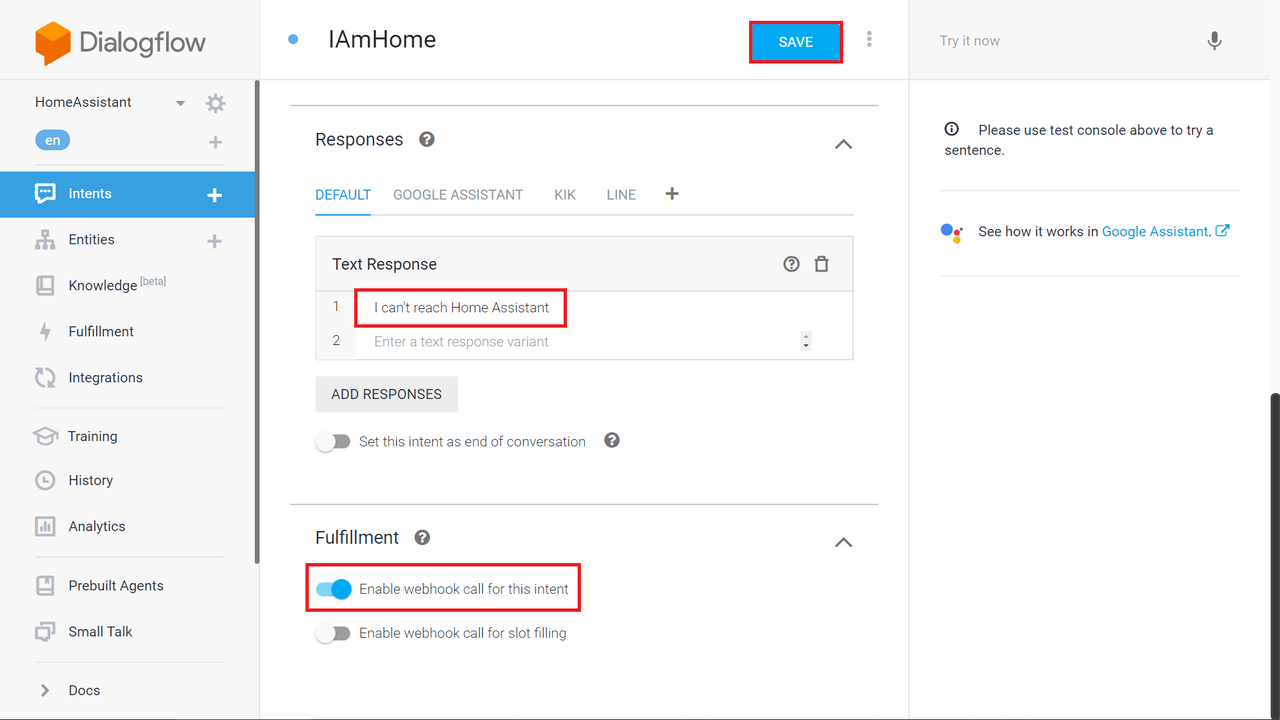Viewport: 1280px width, 720px height.
Task: Switch to the GOOGLE ASSISTANT tab
Action: pos(458,195)
